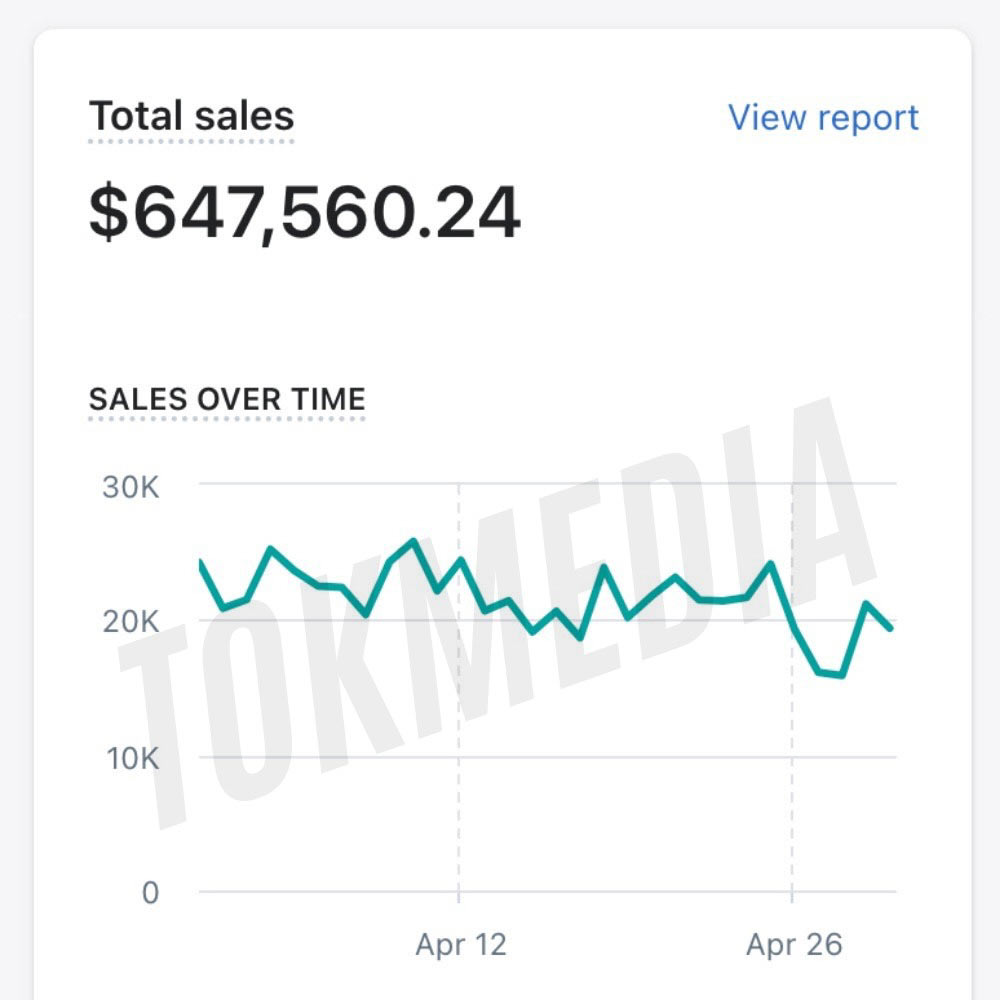This screenshot has width=1000, height=1000.
Task: Click the first data point of the chart
Action: pyautogui.click(x=200, y=558)
